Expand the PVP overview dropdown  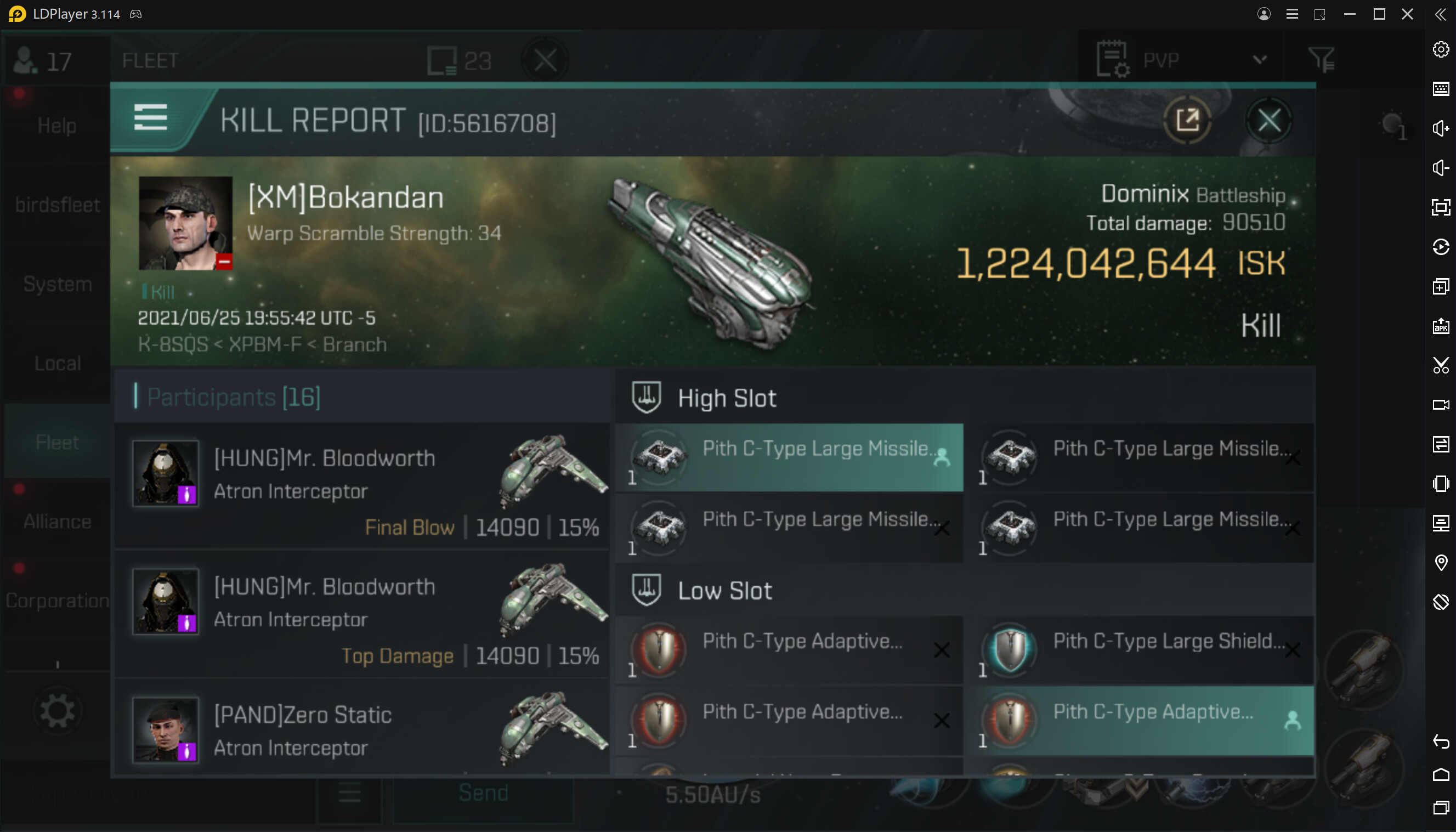pos(1260,60)
